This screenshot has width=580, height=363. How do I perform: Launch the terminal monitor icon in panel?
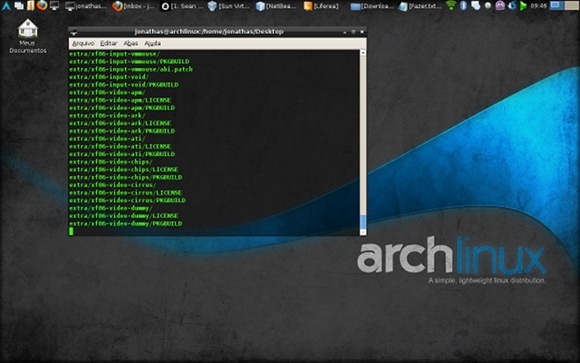coord(54,6)
